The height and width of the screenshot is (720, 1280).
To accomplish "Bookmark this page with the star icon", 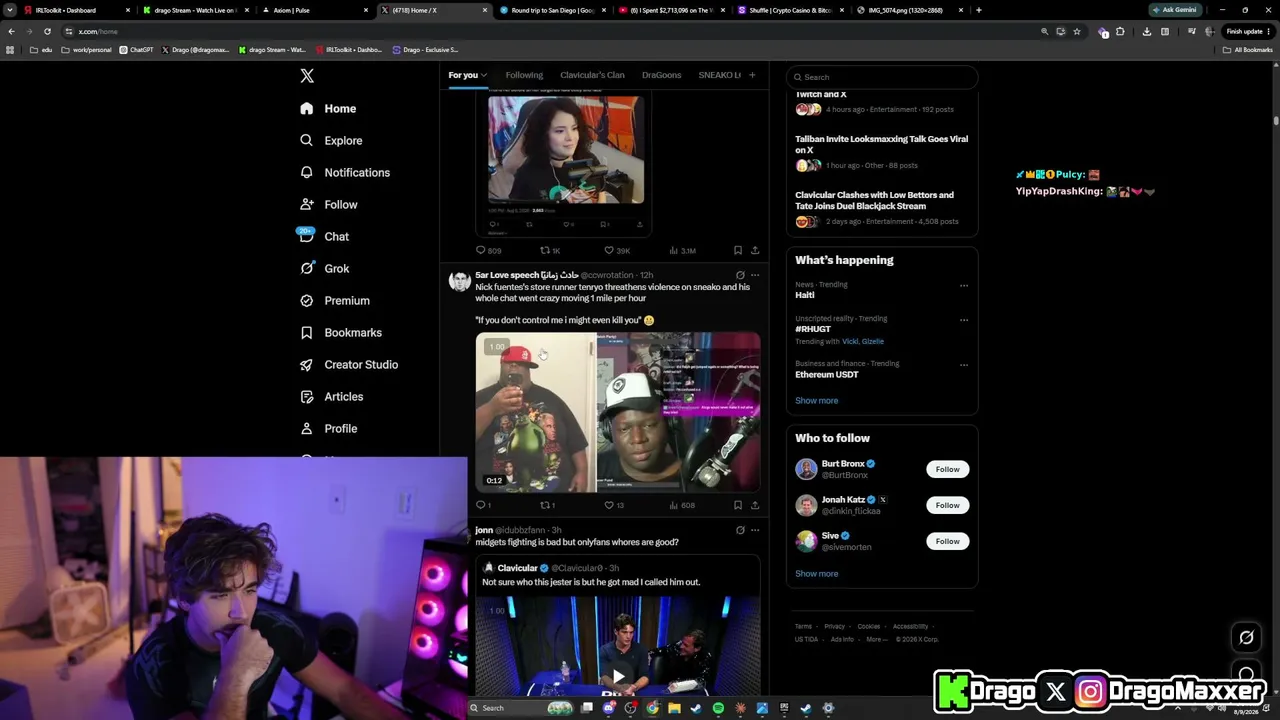I will [x=1077, y=31].
